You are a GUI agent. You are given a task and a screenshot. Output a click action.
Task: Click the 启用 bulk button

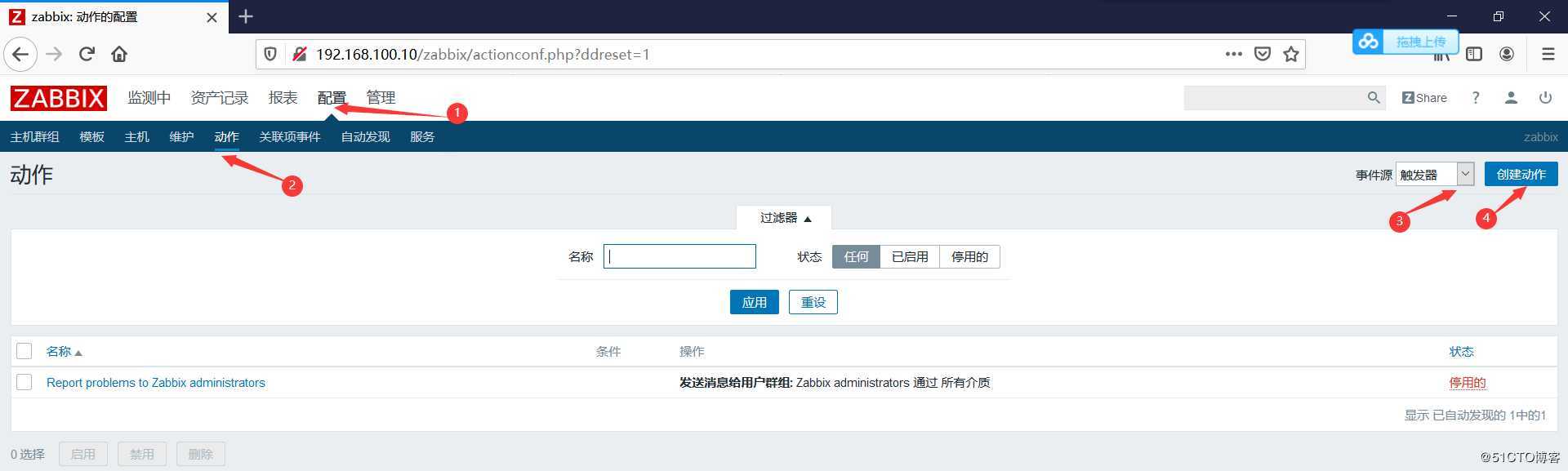(x=82, y=454)
